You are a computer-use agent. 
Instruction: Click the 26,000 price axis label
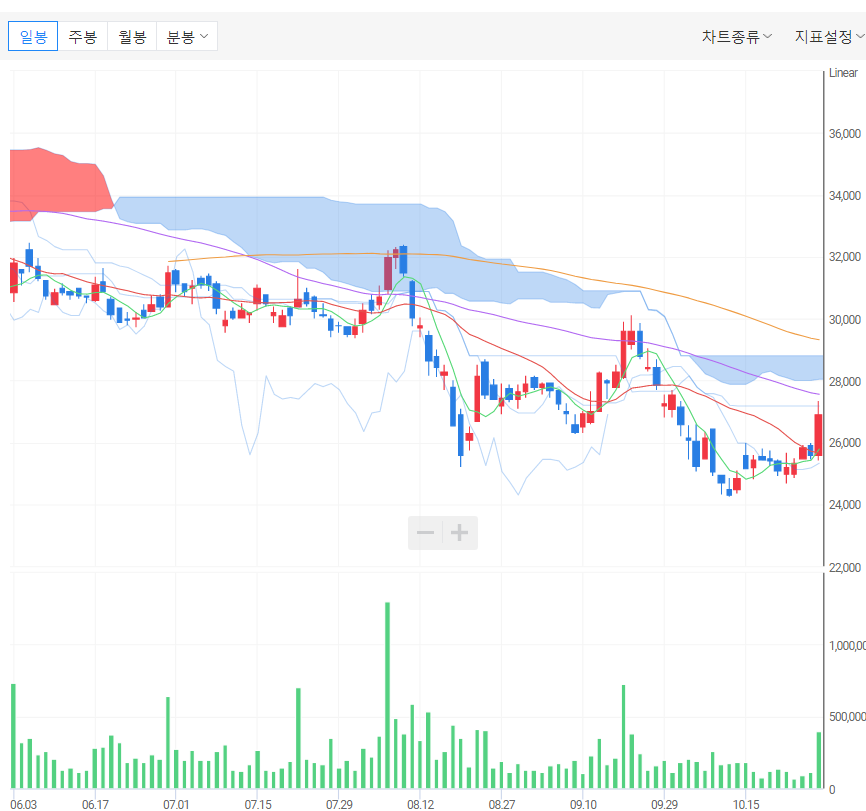tap(844, 443)
